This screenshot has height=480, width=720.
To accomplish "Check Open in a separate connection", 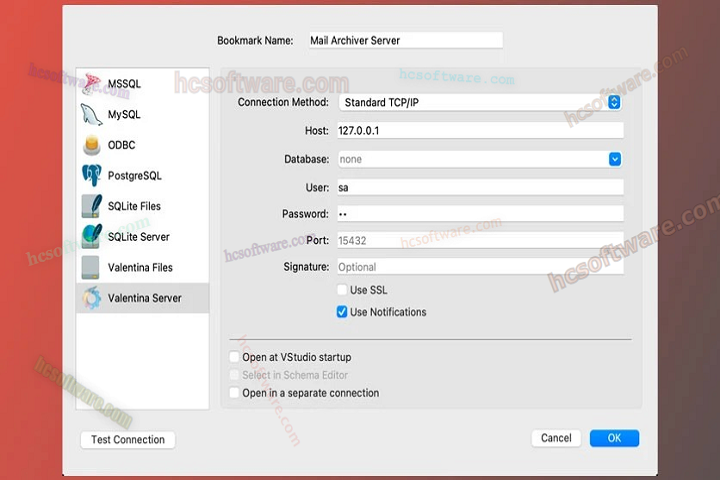I will (x=234, y=393).
